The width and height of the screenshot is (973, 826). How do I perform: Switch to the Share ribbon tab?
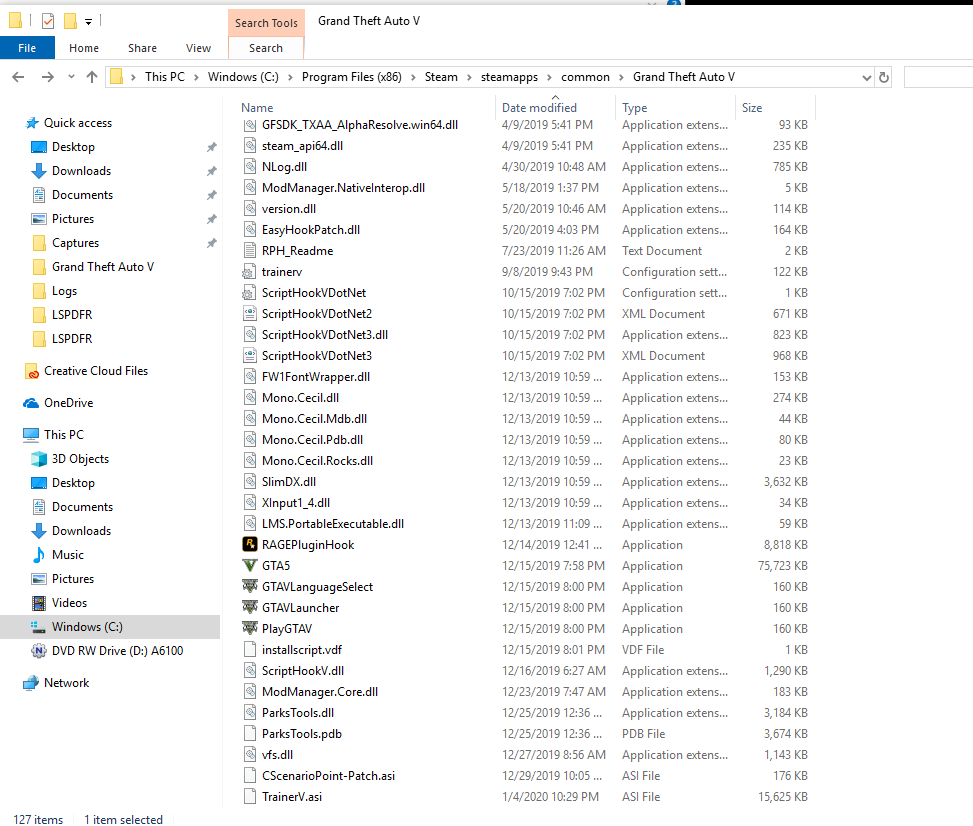(x=142, y=48)
